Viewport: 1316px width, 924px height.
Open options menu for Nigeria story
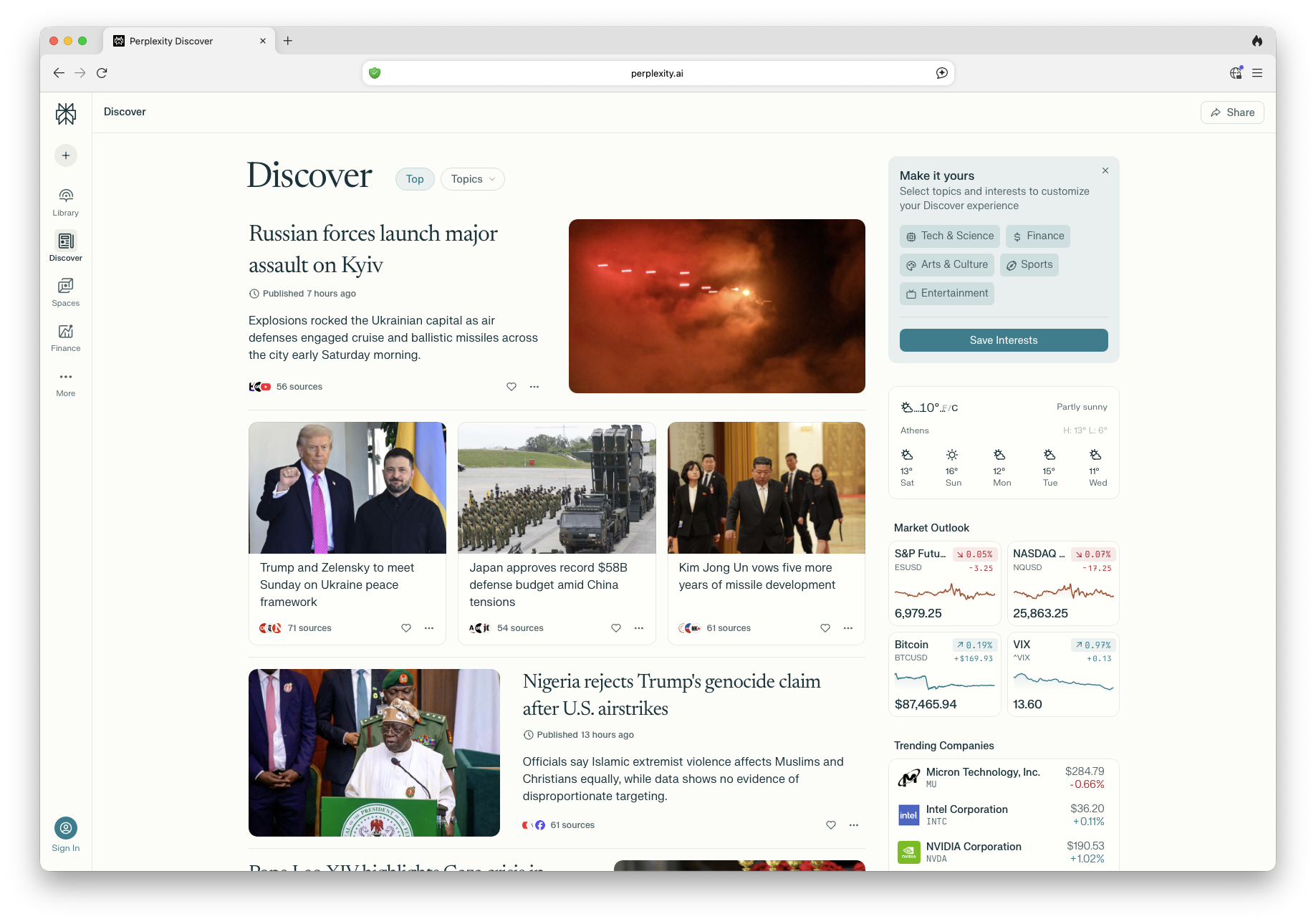click(x=853, y=825)
